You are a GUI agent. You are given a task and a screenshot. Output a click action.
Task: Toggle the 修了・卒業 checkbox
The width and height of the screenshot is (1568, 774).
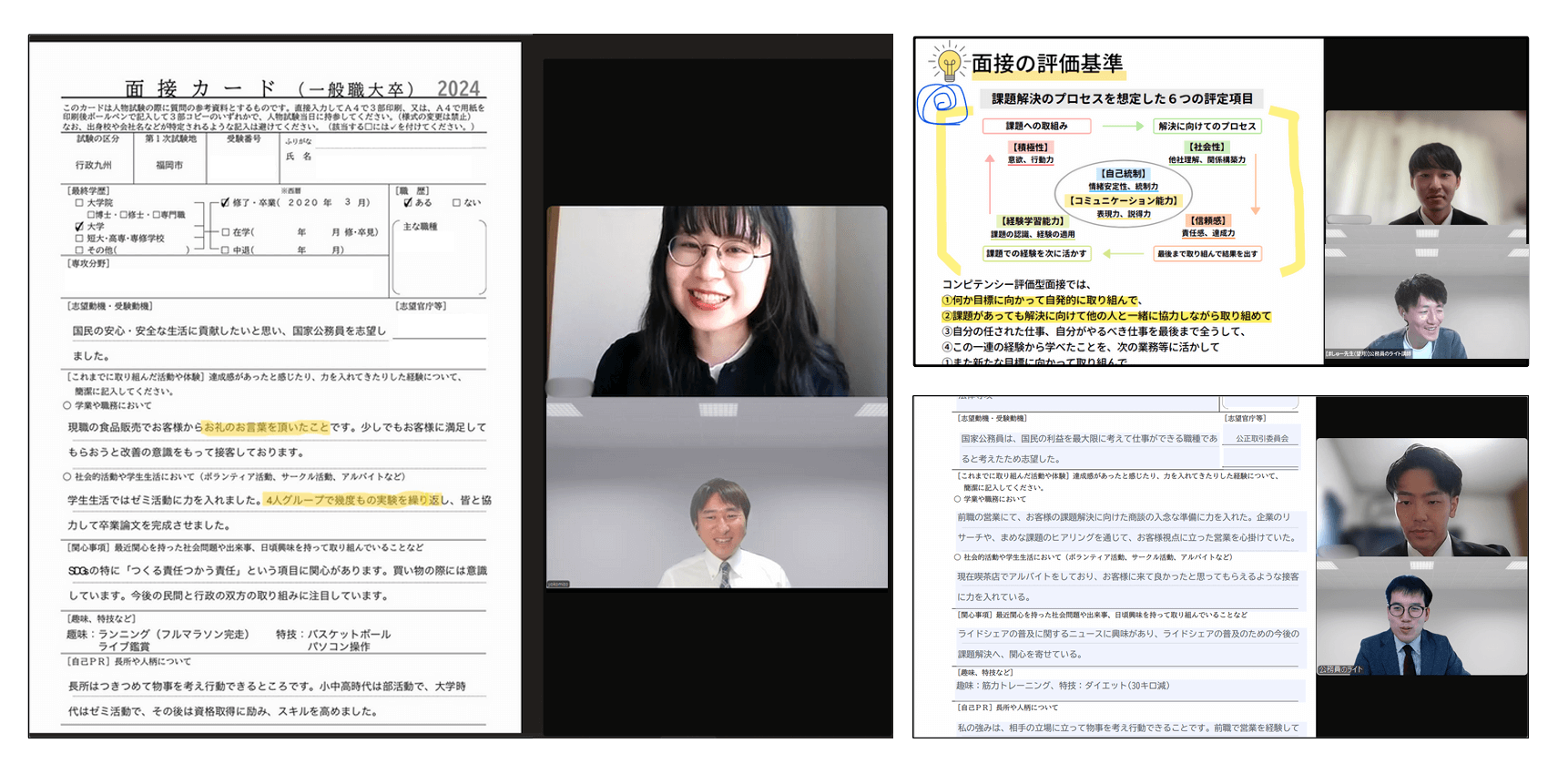coord(225,203)
